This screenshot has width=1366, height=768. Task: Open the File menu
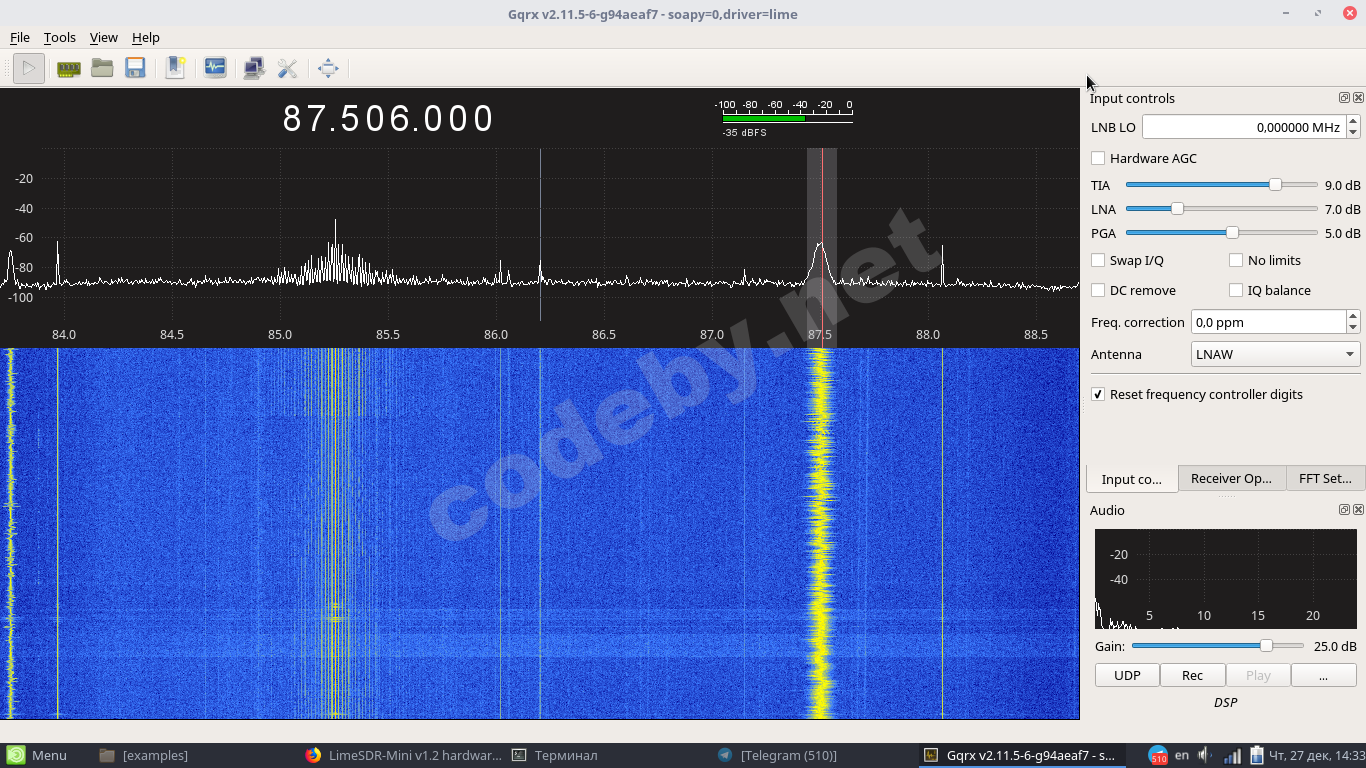(20, 37)
